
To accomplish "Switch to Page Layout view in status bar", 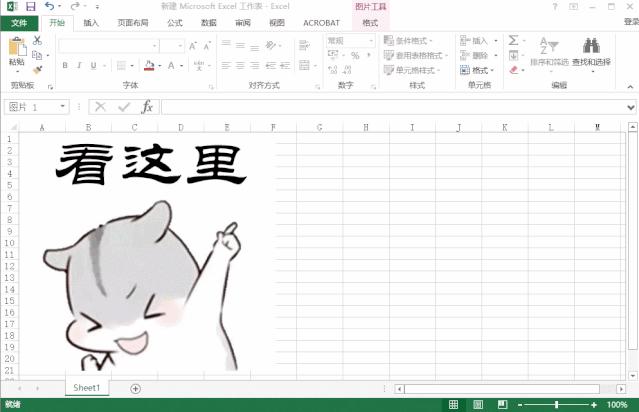I will point(478,404).
